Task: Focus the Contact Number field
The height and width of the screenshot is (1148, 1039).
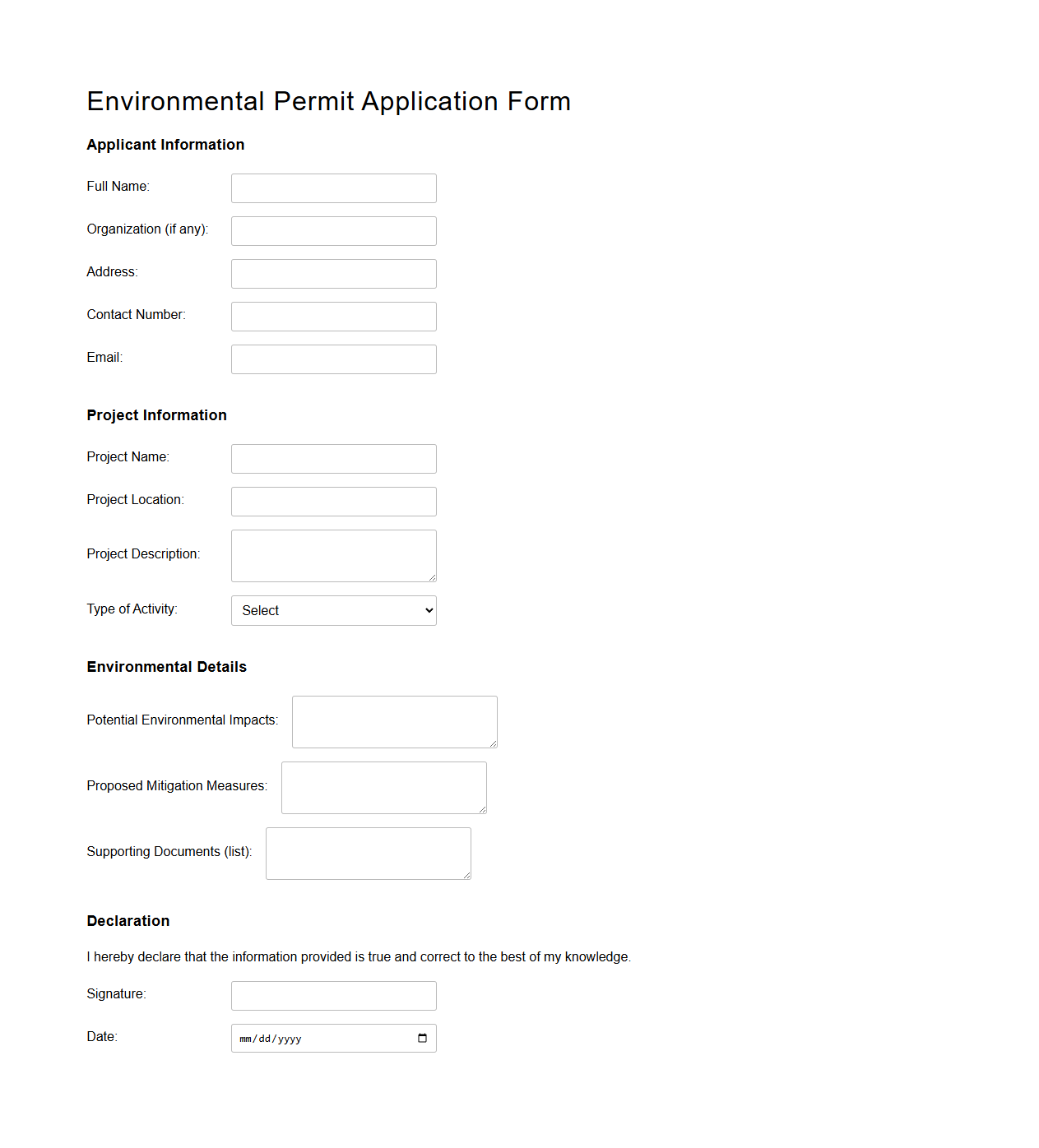Action: point(333,316)
